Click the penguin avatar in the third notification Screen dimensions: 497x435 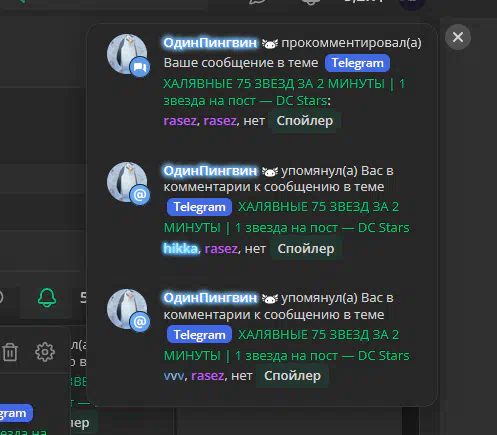coord(127,309)
